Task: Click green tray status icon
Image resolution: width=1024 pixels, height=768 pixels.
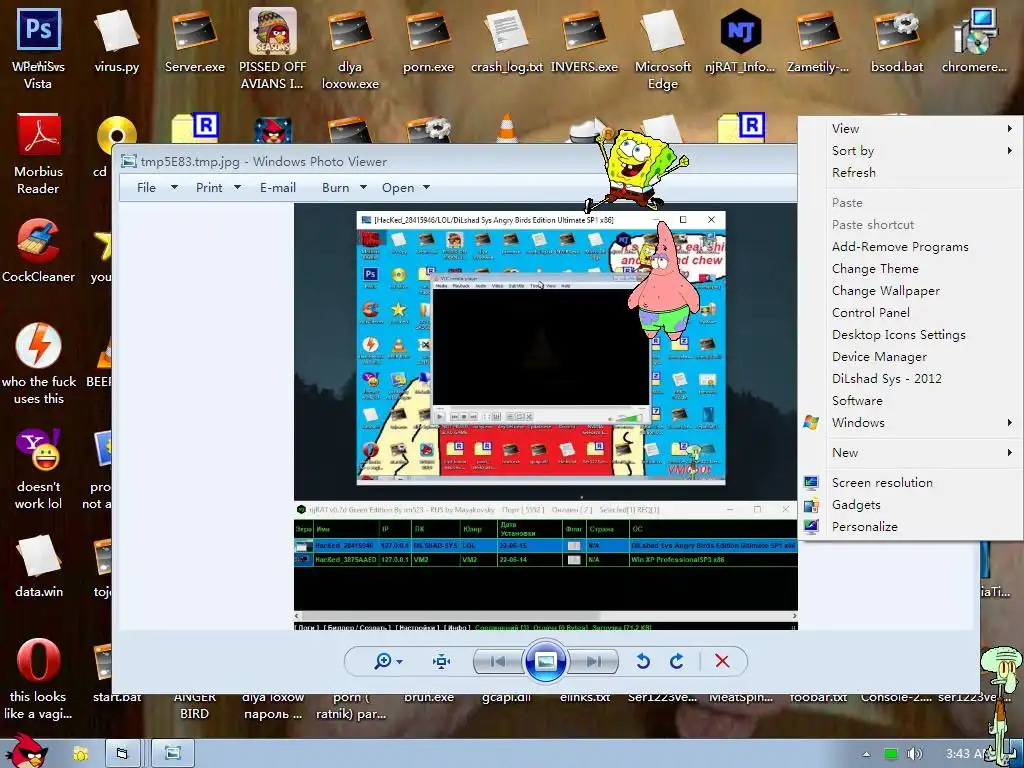Action: point(891,754)
